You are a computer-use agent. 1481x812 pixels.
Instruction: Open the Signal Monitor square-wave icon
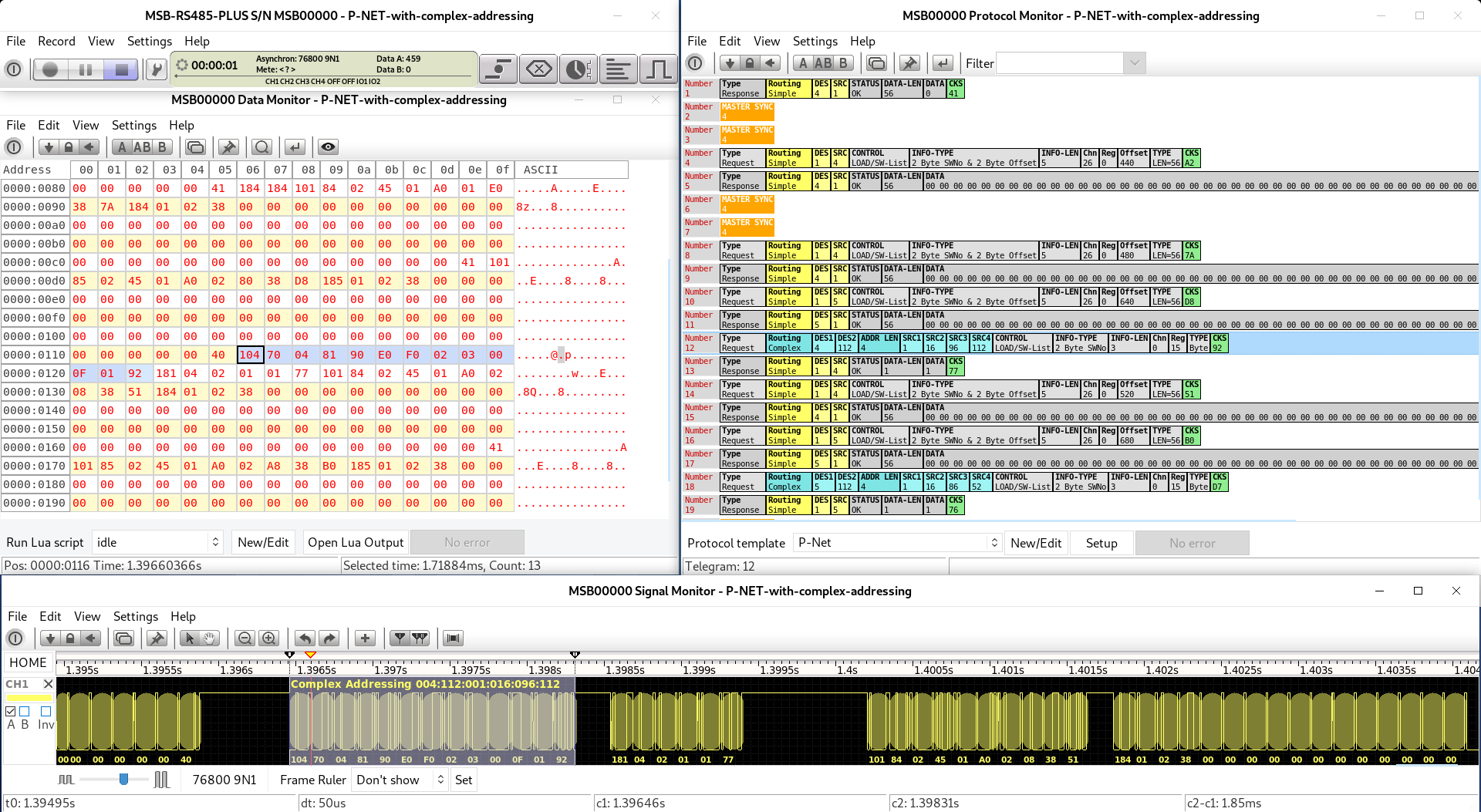click(x=658, y=69)
